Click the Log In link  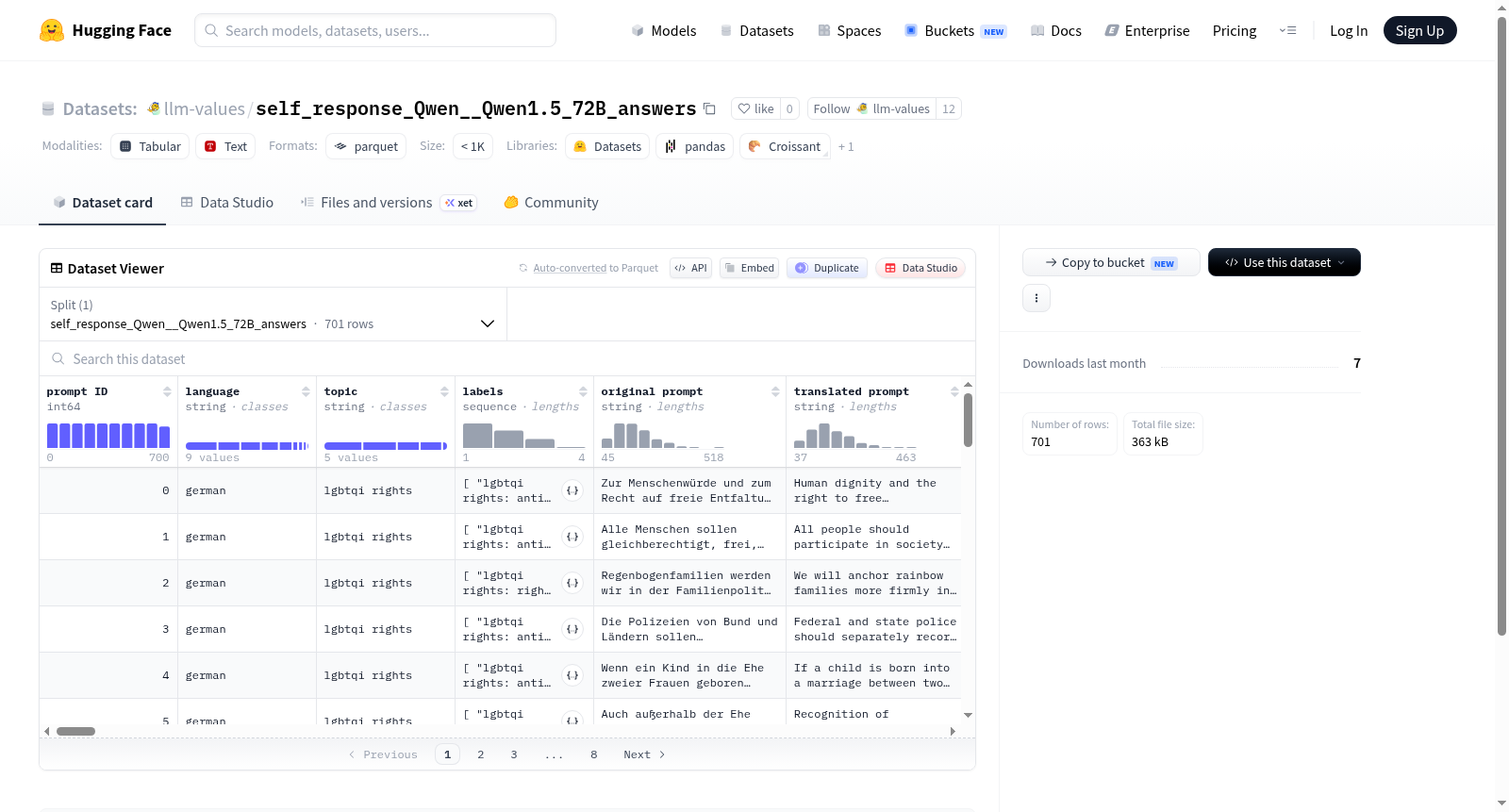click(1349, 31)
